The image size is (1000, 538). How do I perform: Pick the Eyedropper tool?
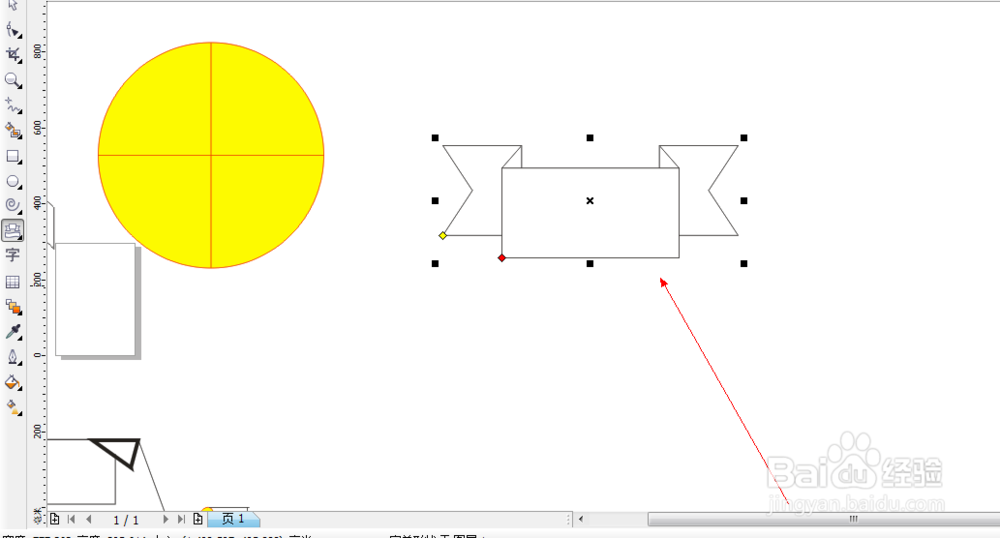tap(13, 331)
